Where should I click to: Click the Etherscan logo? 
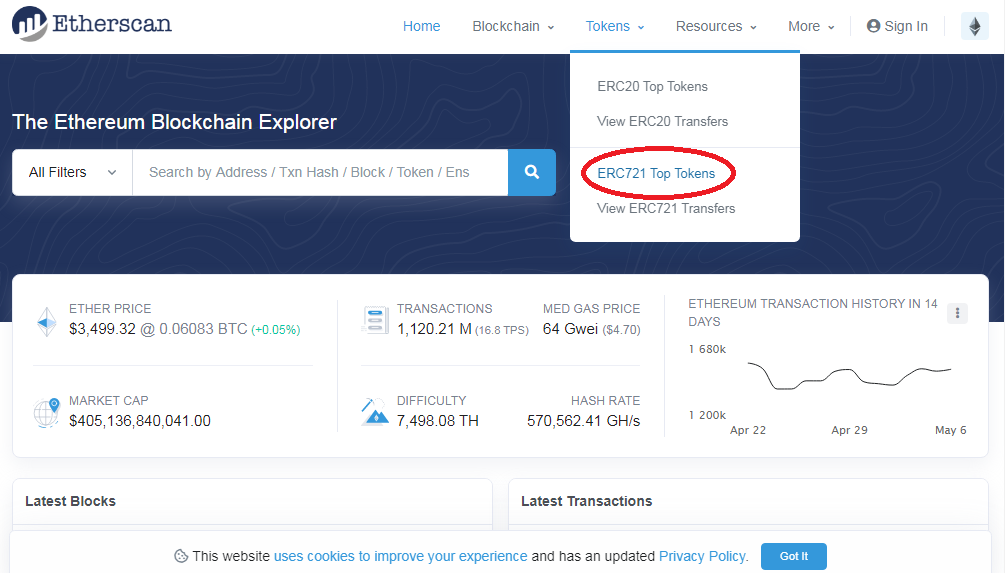(92, 24)
